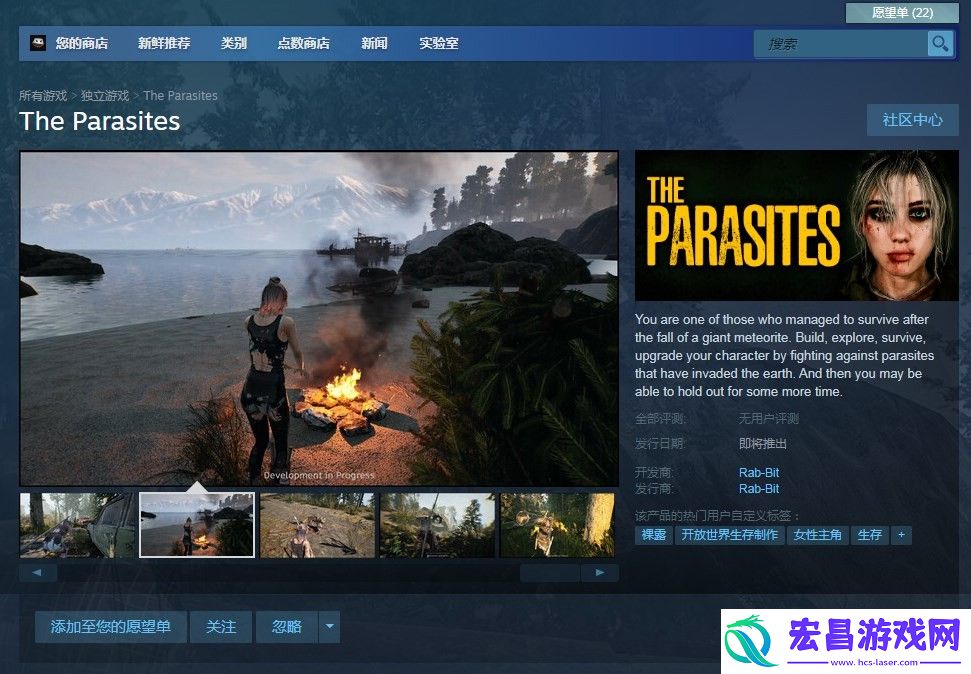Viewport: 971px width, 674px height.
Task: Select the highlighted beach campfire thumbnail
Action: click(197, 525)
